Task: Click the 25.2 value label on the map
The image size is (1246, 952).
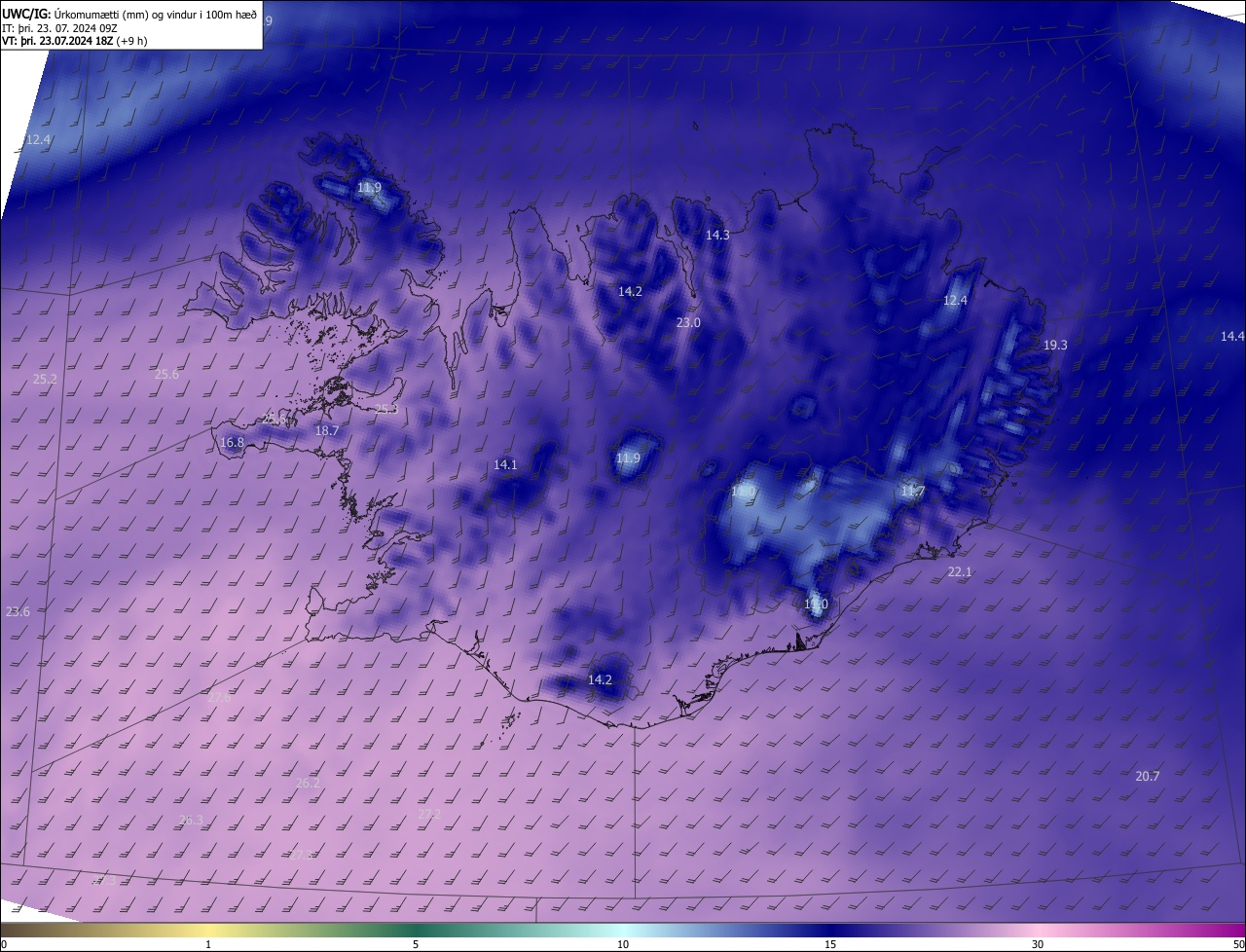Action: 45,380
